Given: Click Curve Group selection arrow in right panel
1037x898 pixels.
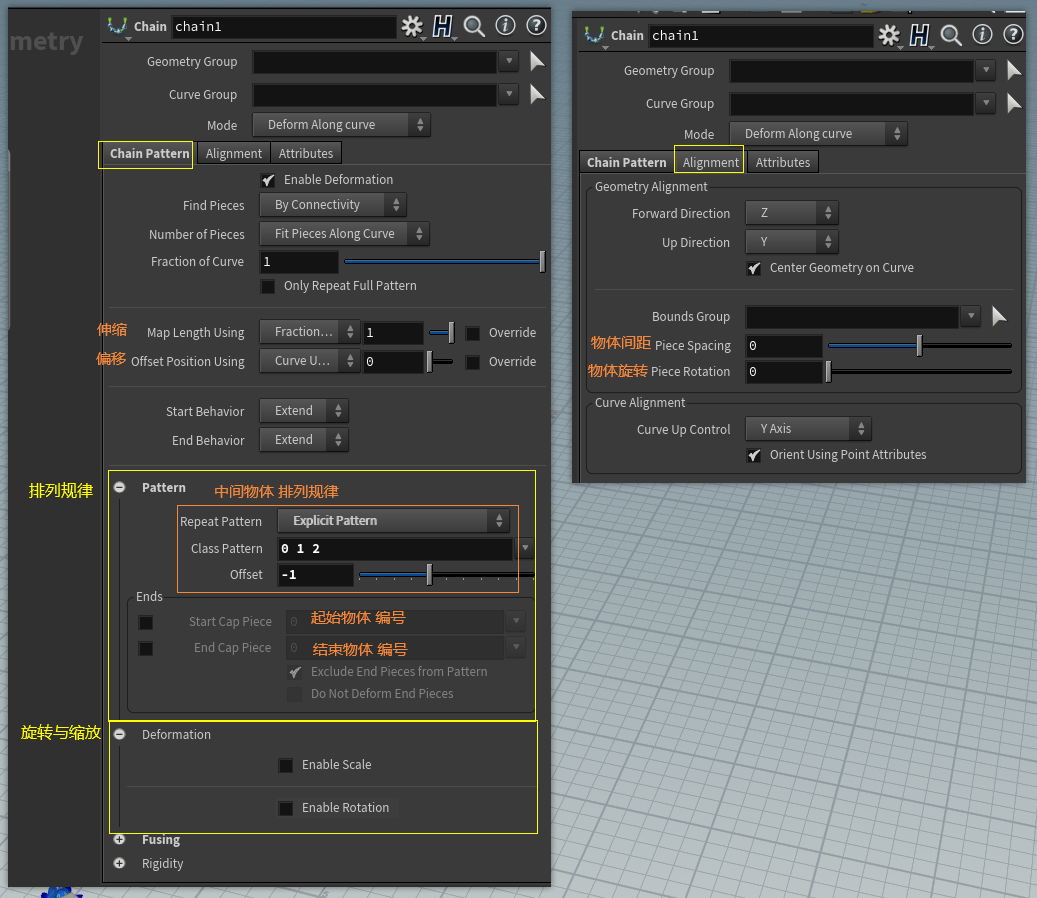Looking at the screenshot, I should click(1014, 103).
